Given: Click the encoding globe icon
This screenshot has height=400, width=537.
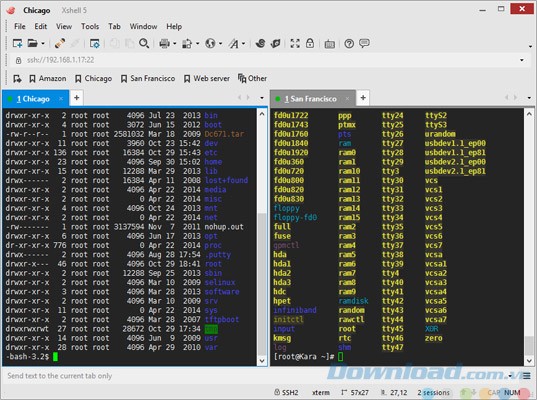Looking at the screenshot, I should coord(210,43).
